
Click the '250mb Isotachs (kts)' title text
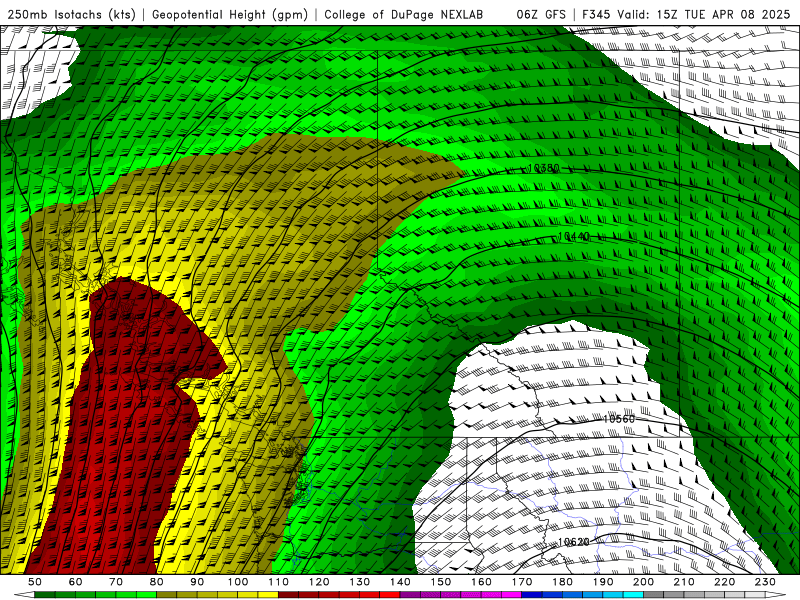click(71, 14)
